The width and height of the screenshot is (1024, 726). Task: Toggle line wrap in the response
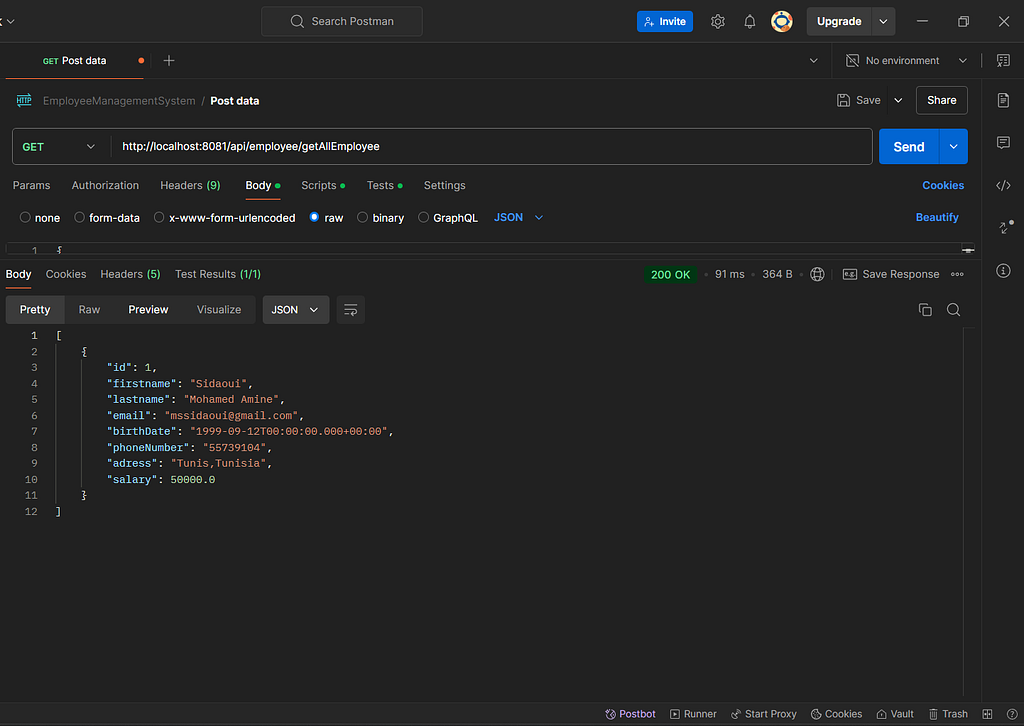tap(351, 309)
